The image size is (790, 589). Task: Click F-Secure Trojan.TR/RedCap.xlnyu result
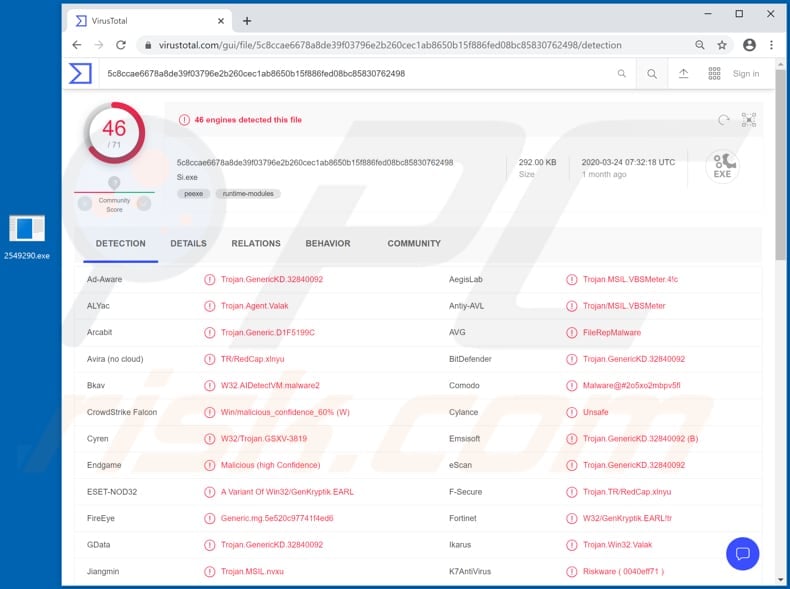click(x=627, y=492)
